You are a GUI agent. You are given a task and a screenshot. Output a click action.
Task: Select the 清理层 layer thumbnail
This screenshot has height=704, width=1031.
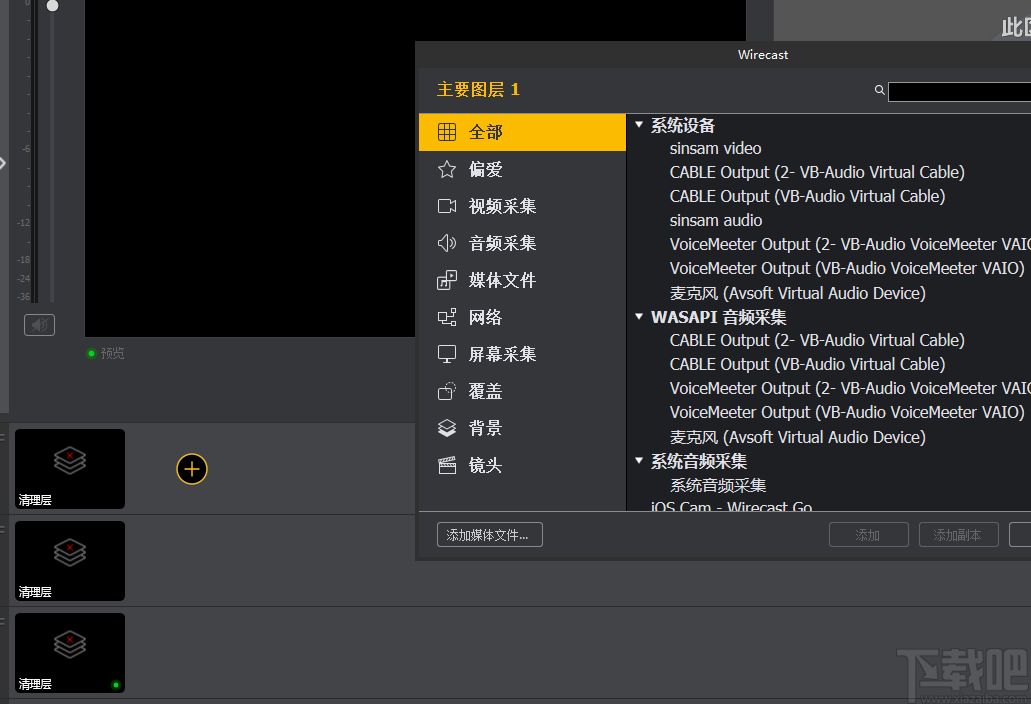(69, 468)
